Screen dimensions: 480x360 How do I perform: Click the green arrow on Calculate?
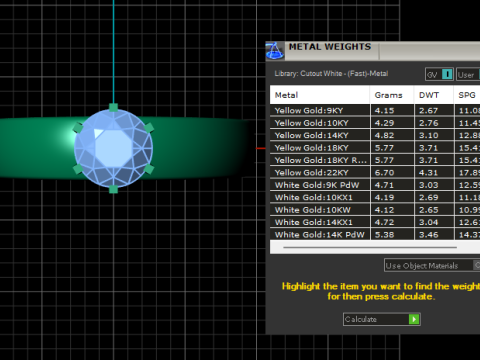414,319
